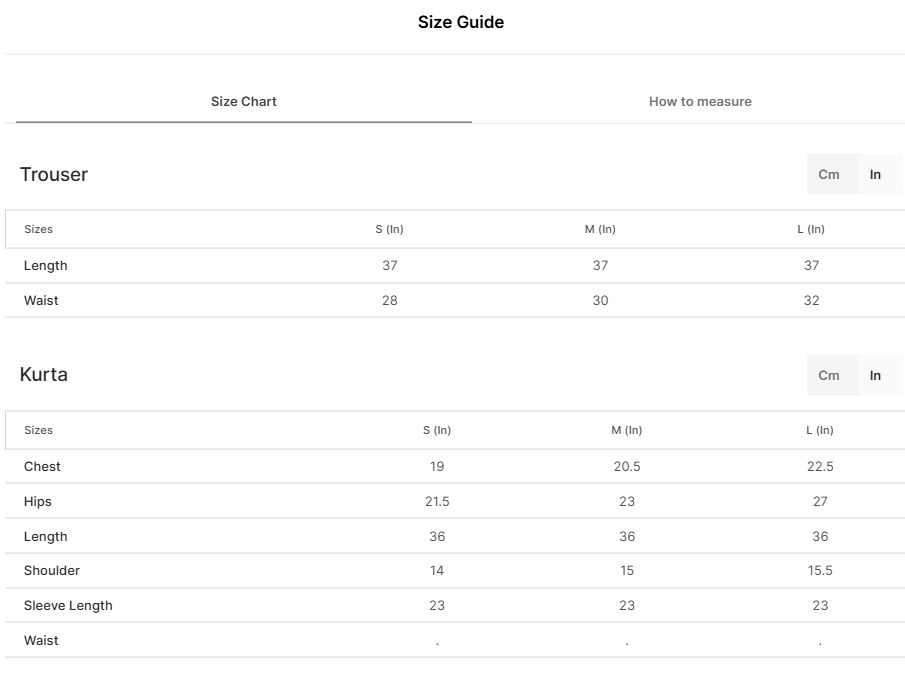Screen dimensions: 905x687
Task: Select the Trouser Waist row label
Action: pos(41,301)
